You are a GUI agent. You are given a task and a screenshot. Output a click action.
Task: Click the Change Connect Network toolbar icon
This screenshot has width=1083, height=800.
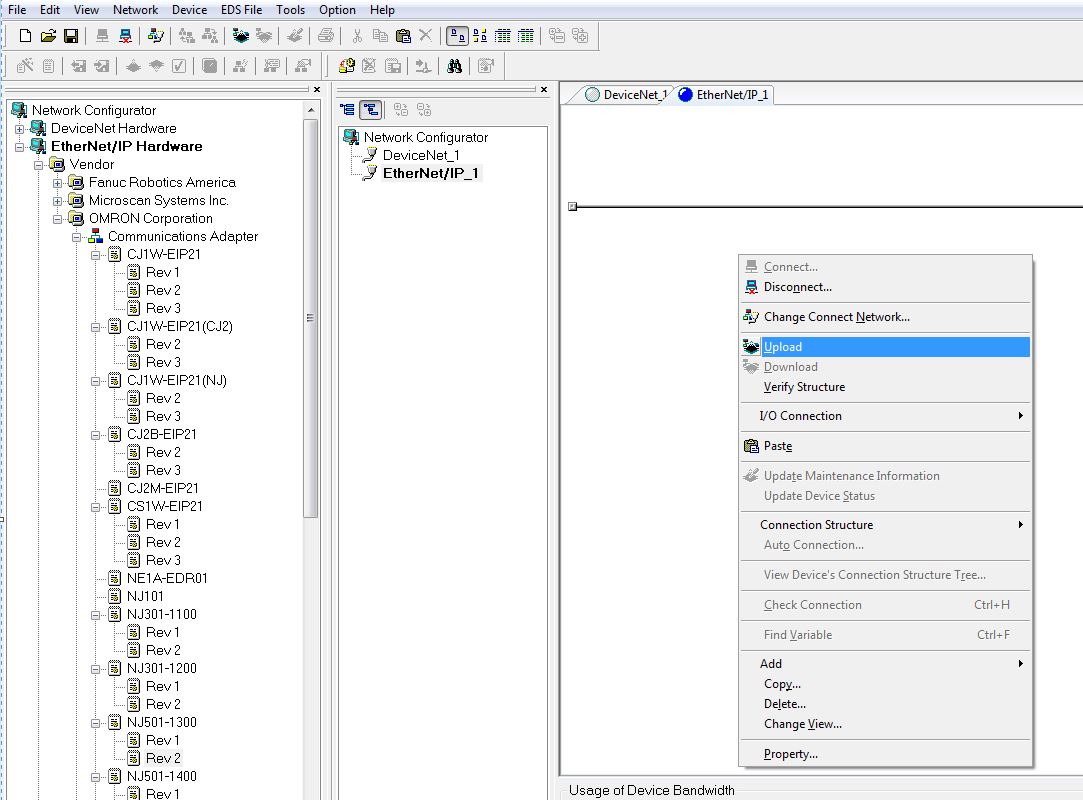(x=156, y=36)
